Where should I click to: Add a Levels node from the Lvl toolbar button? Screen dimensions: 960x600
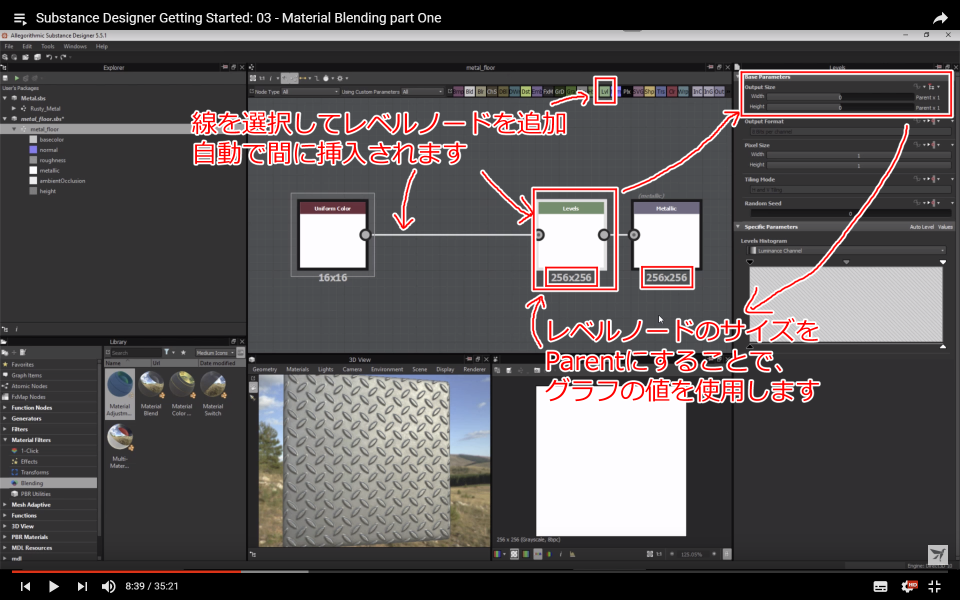click(605, 91)
